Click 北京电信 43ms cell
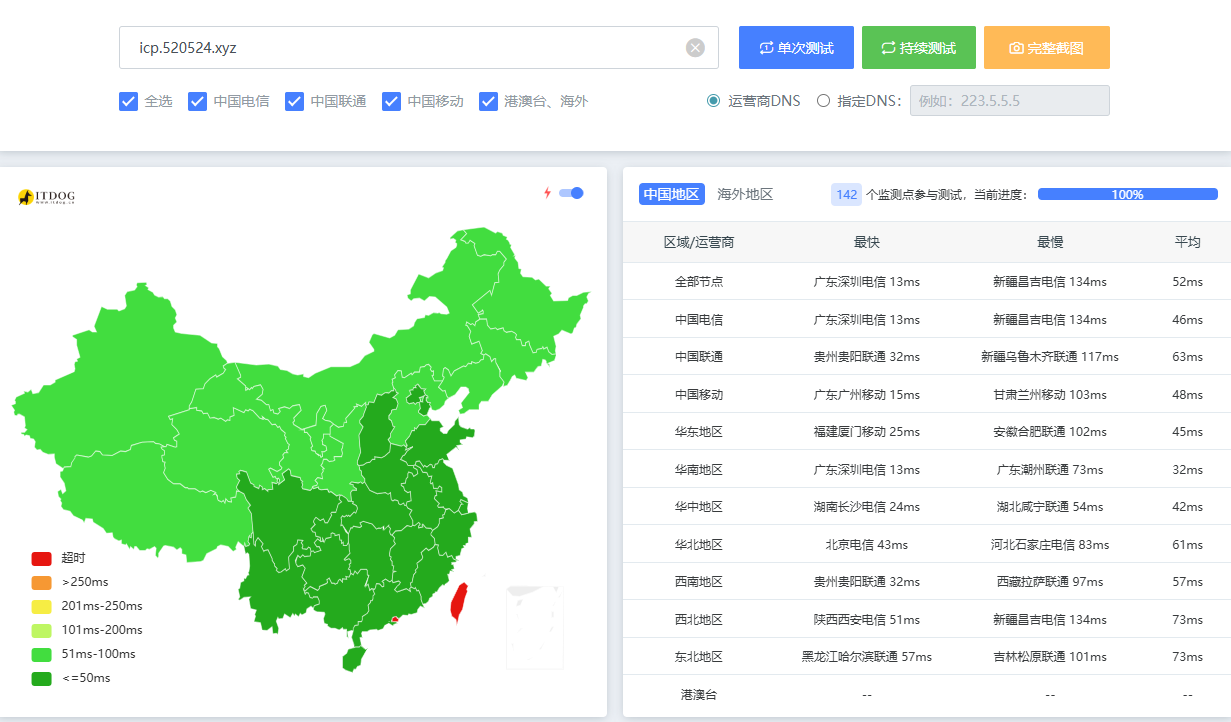 [867, 545]
